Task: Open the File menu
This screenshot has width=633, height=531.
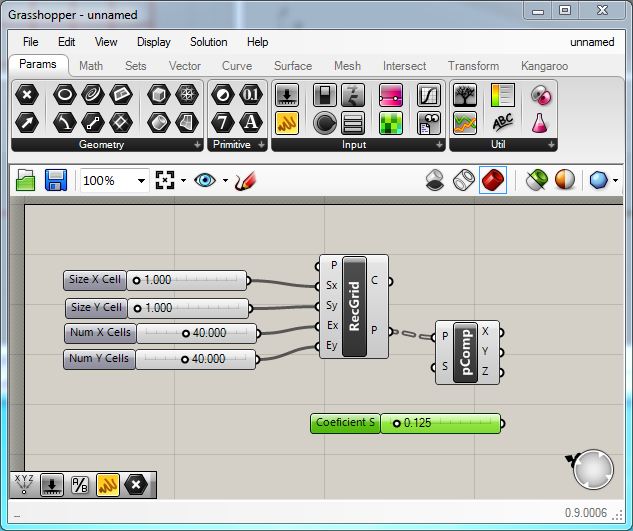Action: click(x=31, y=42)
